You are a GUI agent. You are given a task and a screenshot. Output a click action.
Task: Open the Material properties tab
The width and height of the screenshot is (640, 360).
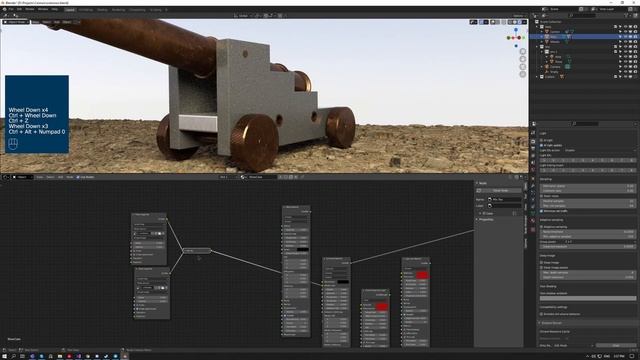pyautogui.click(x=533, y=221)
